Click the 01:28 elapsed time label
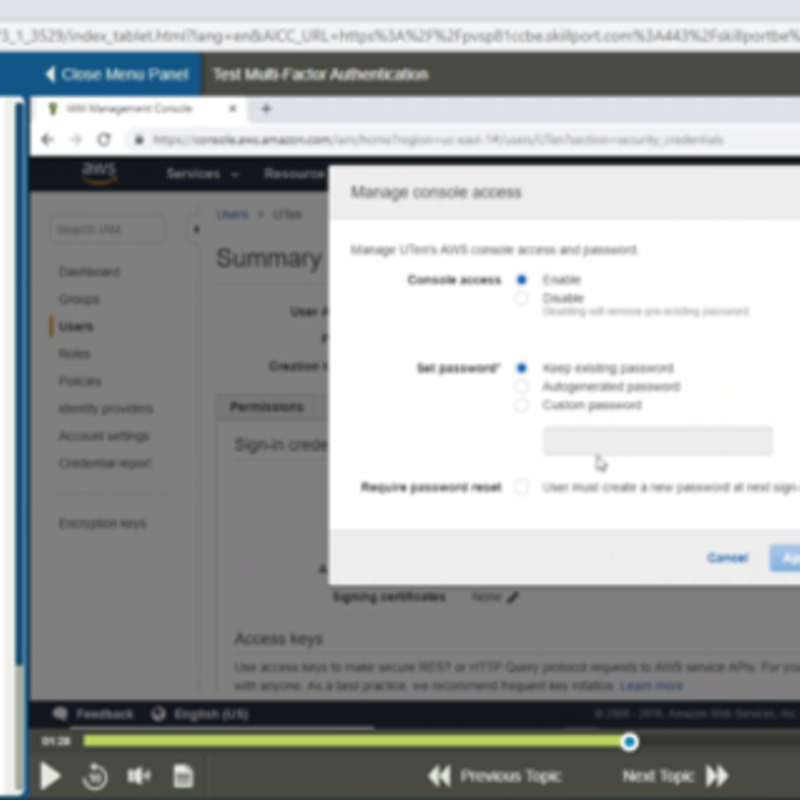 tap(56, 741)
